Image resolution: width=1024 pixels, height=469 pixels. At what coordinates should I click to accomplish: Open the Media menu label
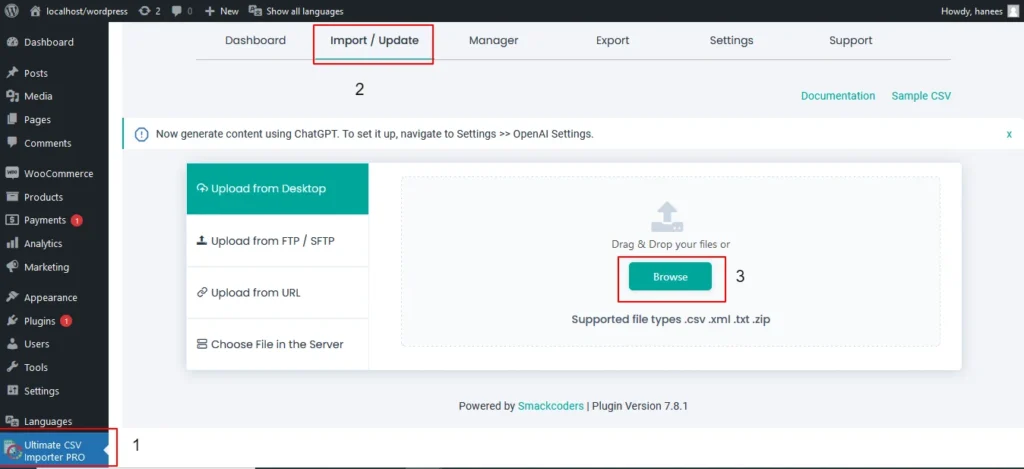(38, 96)
